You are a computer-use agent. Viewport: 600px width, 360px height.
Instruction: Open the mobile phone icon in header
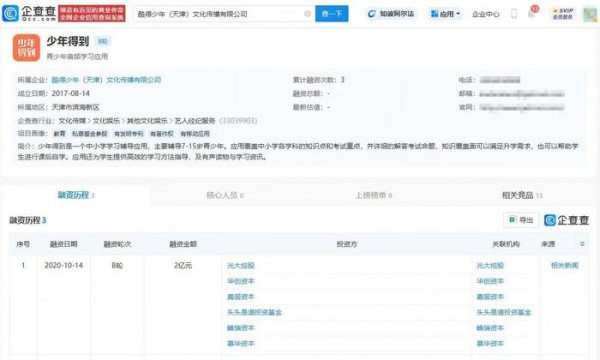[514, 14]
